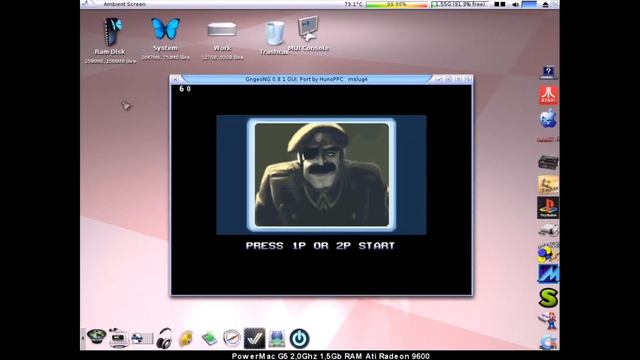The width and height of the screenshot is (640, 360).
Task: Open the Trashcan icon
Action: click(274, 33)
